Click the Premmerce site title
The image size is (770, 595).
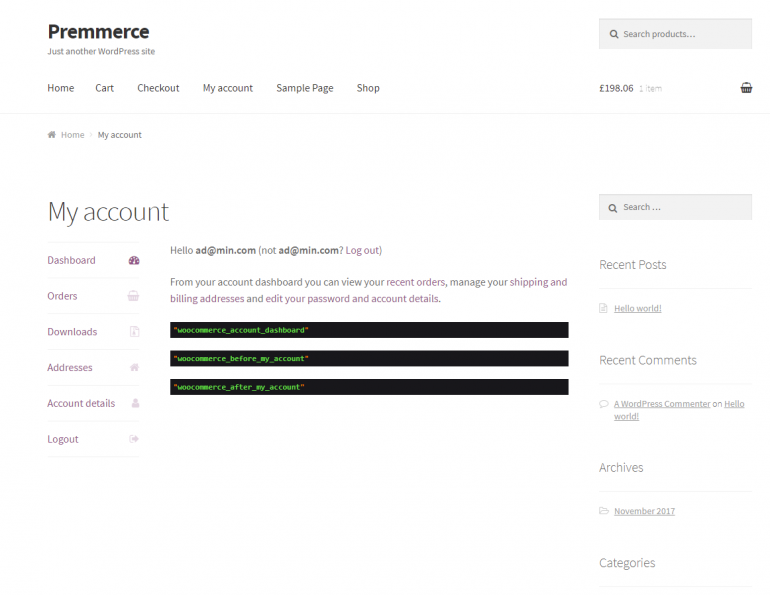click(x=98, y=31)
